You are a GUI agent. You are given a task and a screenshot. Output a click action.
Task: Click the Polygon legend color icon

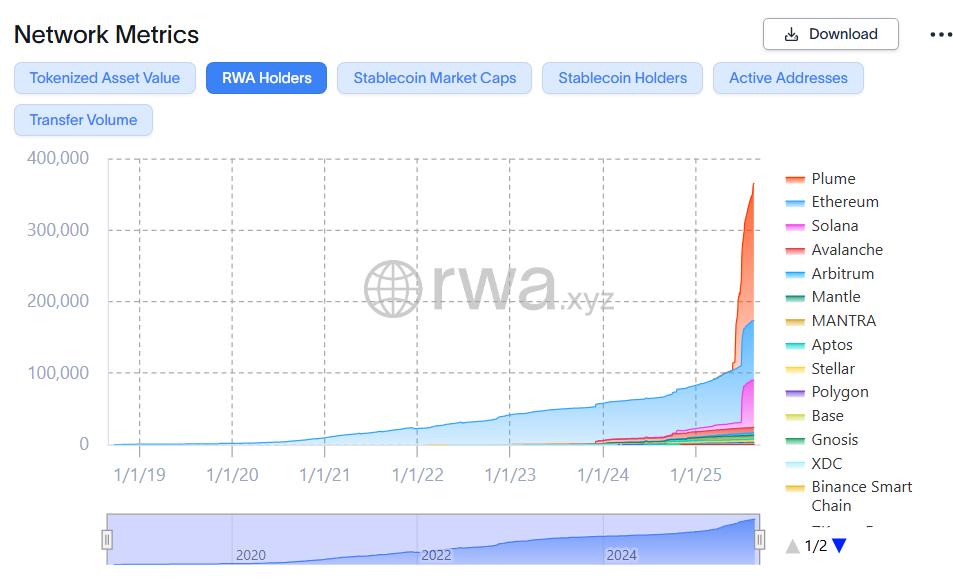pos(795,392)
